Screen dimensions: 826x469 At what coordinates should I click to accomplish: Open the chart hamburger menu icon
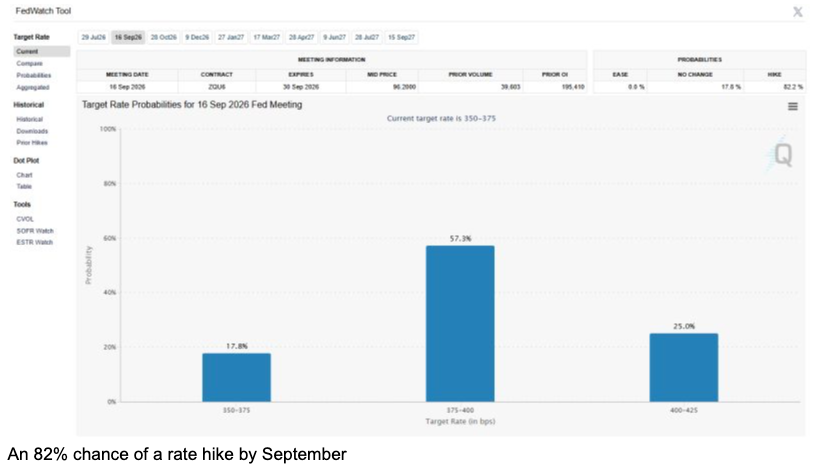pos(792,106)
